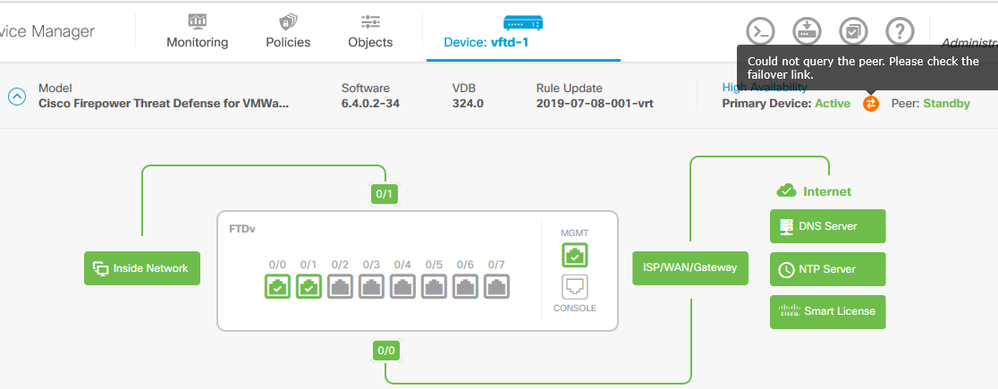Click interface port 0/1 icon
Screen dimensions: 998x389
pyautogui.click(x=309, y=286)
